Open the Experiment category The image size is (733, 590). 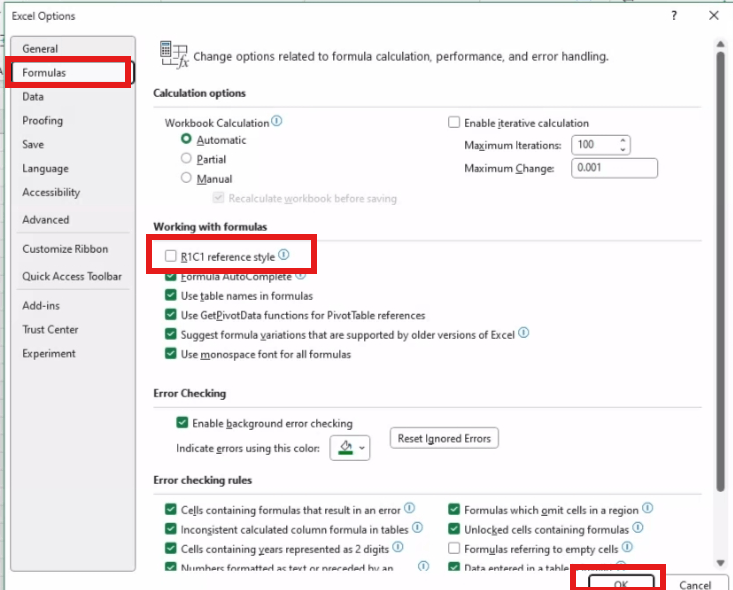point(49,353)
